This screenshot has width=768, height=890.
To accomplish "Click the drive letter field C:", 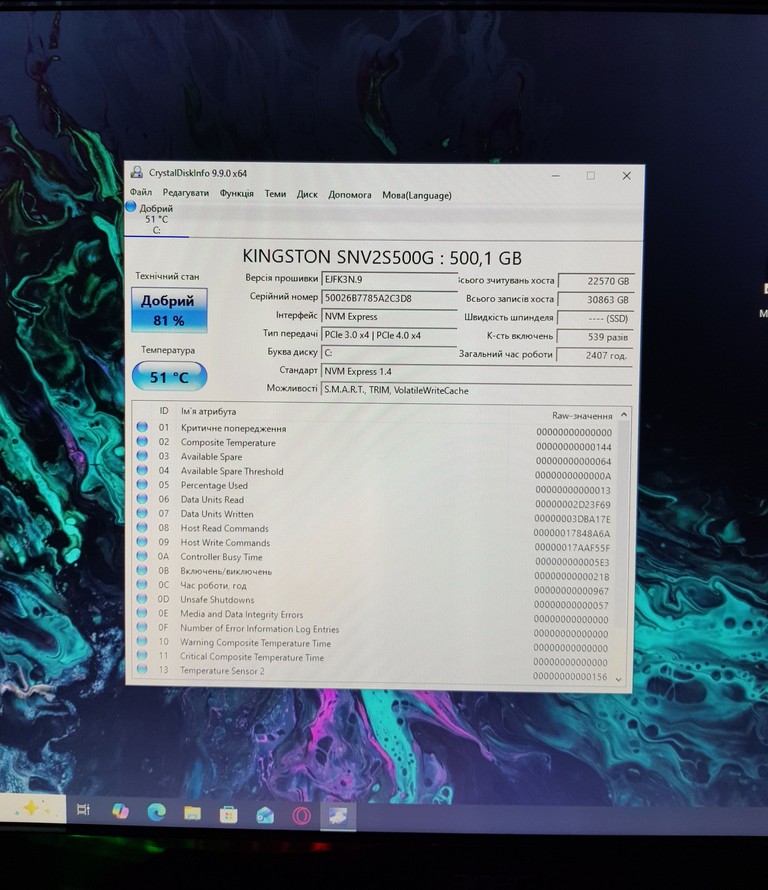I will (x=389, y=353).
